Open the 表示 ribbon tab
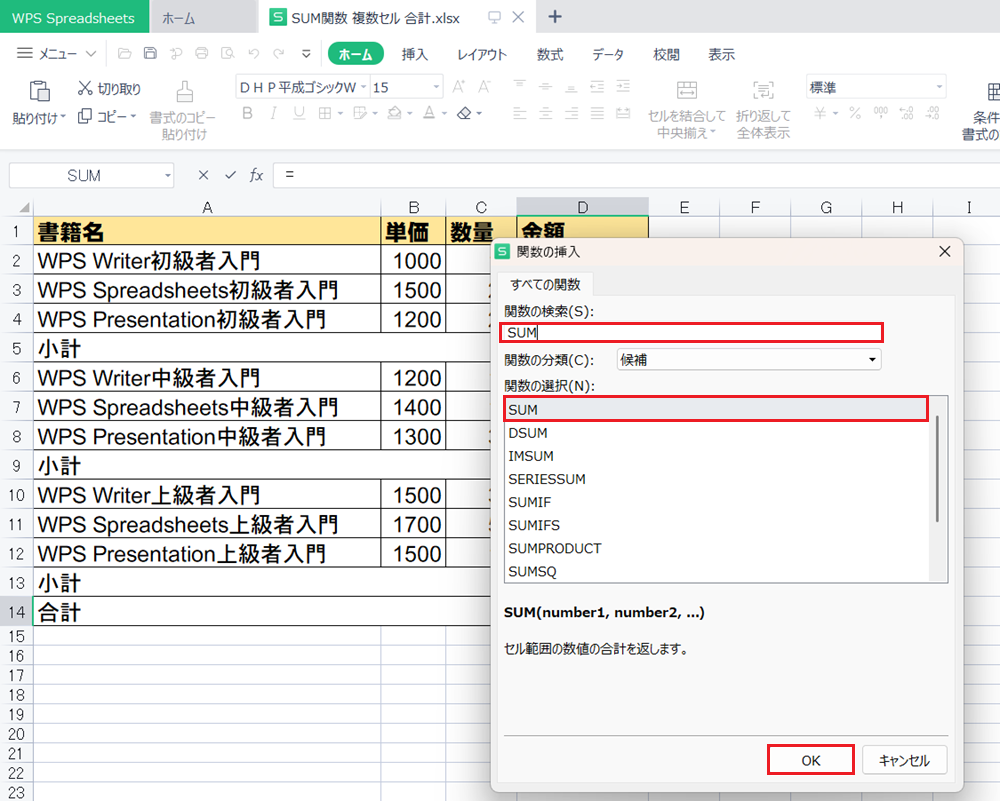1000x801 pixels. click(x=721, y=54)
